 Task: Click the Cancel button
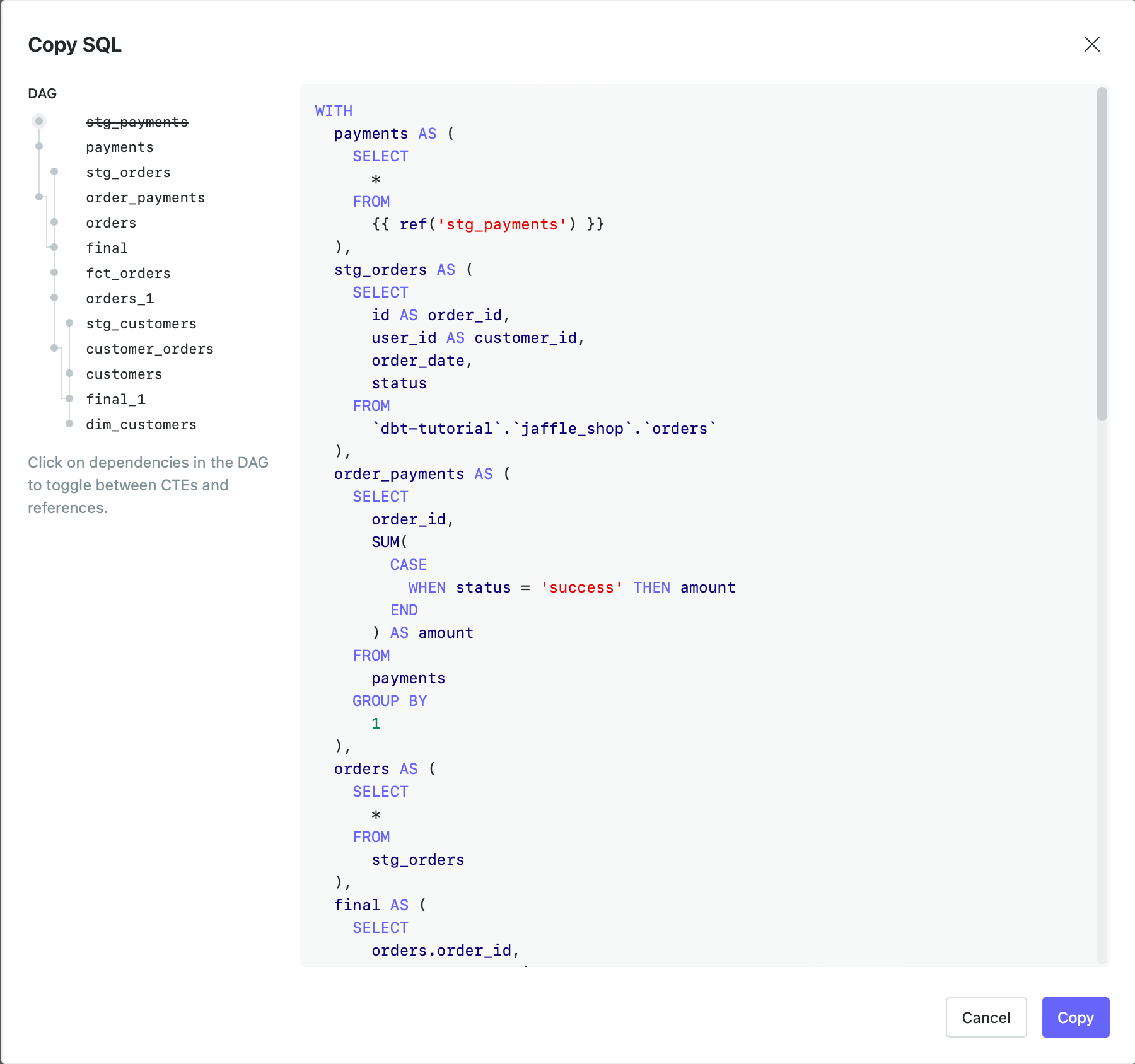click(x=986, y=1017)
